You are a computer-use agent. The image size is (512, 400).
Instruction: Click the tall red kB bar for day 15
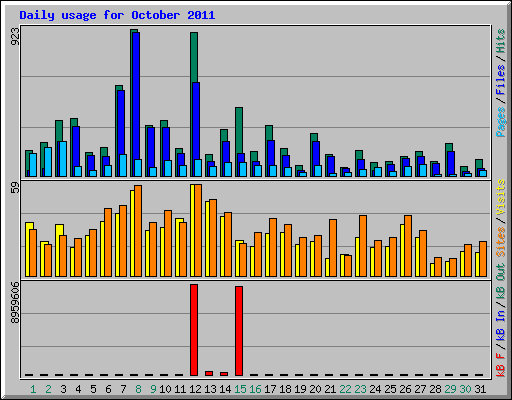pos(239,331)
